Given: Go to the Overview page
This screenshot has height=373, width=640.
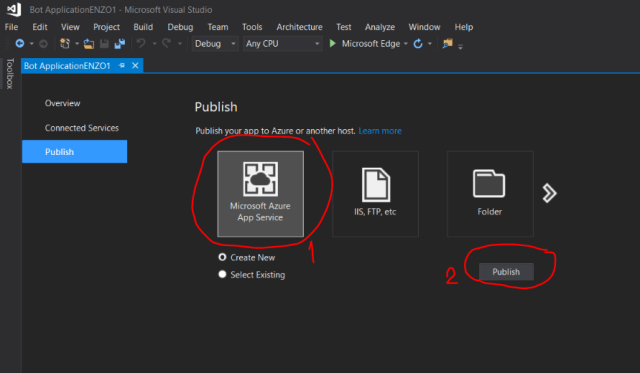Looking at the screenshot, I should click(x=62, y=103).
